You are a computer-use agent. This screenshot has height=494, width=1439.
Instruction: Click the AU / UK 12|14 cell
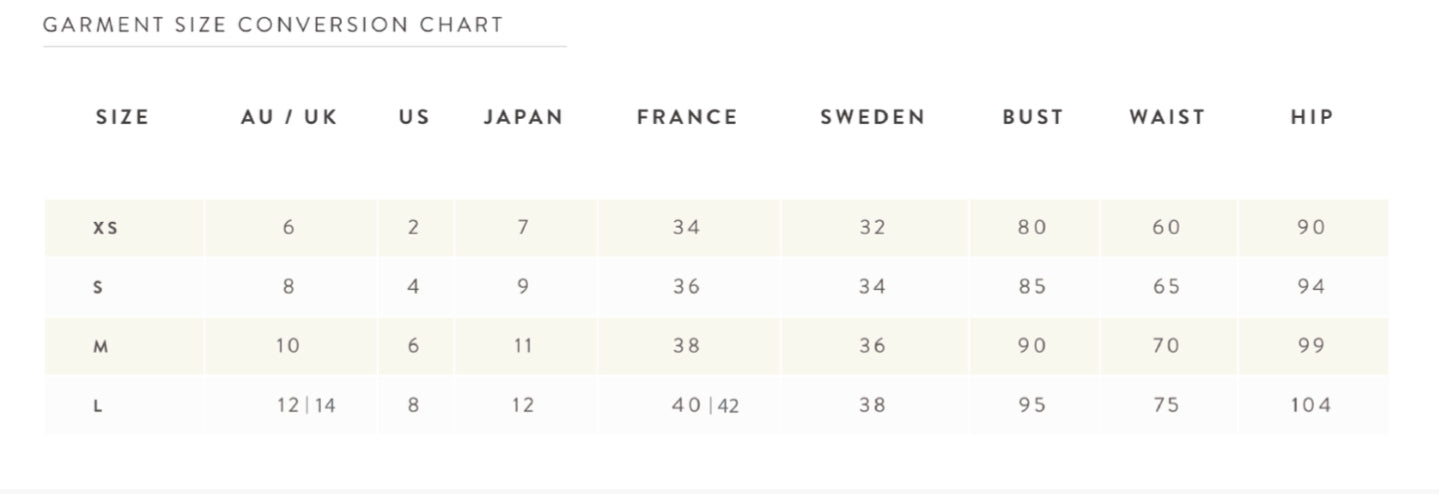click(306, 406)
